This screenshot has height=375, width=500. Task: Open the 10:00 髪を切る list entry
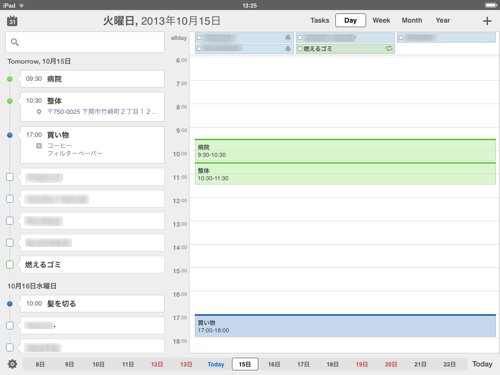click(x=92, y=304)
